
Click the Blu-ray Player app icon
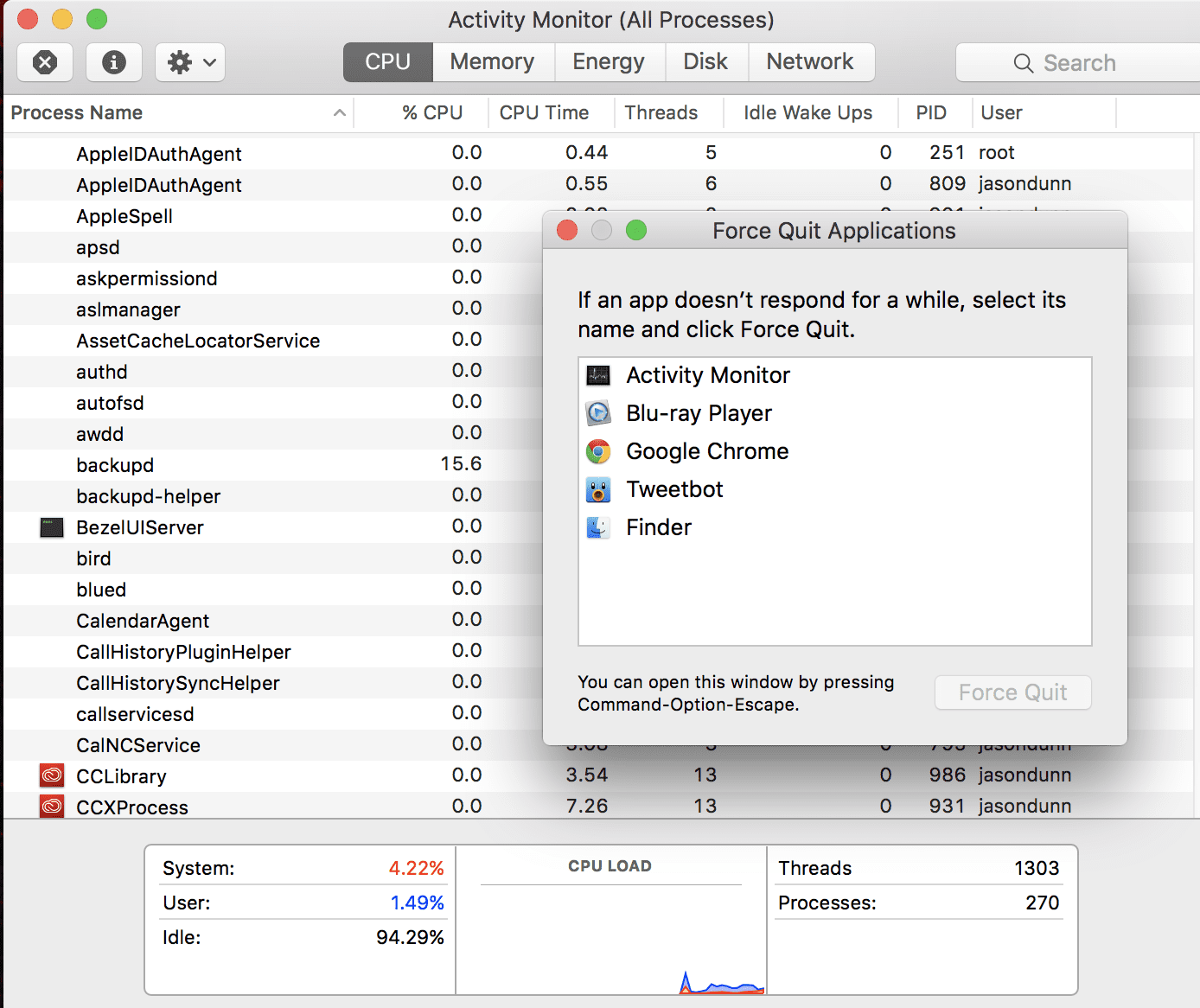pos(598,413)
